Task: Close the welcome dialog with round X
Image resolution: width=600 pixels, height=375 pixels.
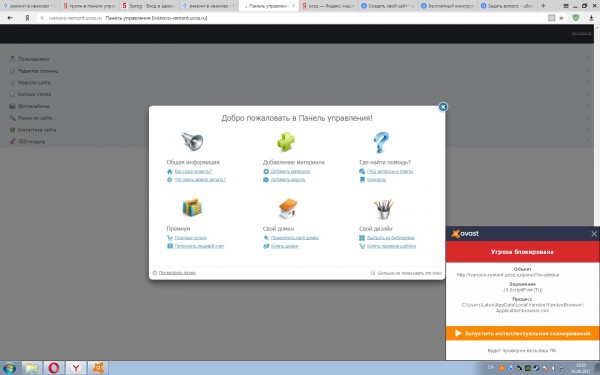Action: 443,107
